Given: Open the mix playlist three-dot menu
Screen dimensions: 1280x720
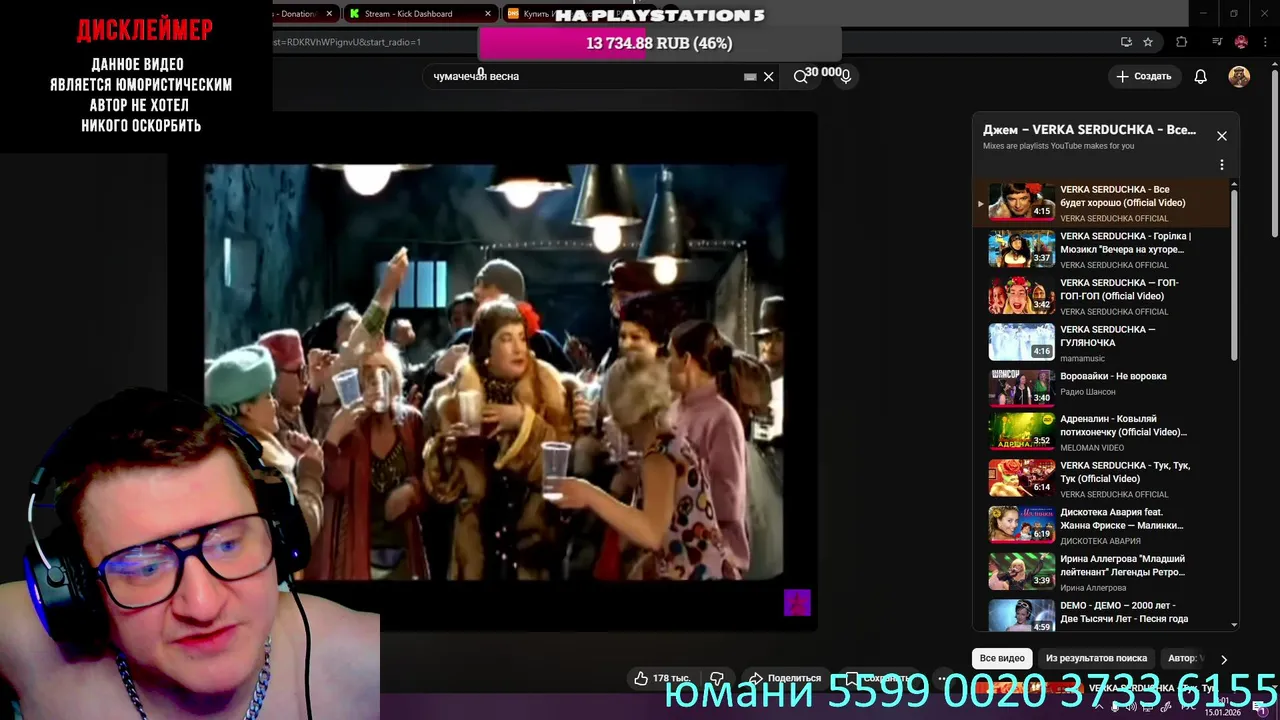Looking at the screenshot, I should [1221, 165].
